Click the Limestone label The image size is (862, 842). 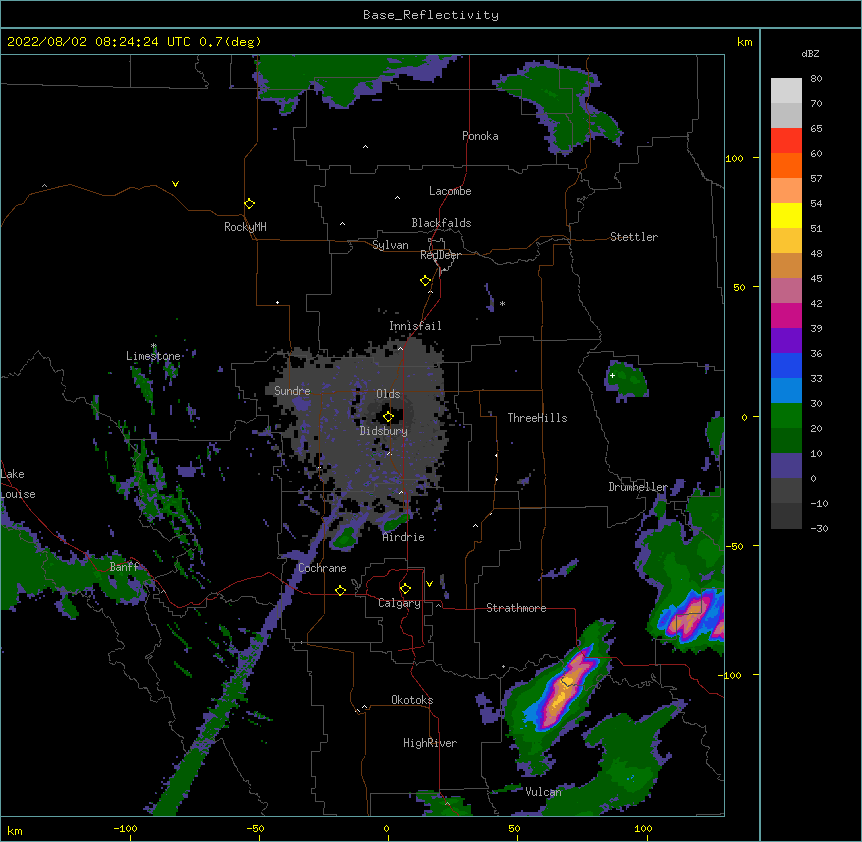click(153, 356)
